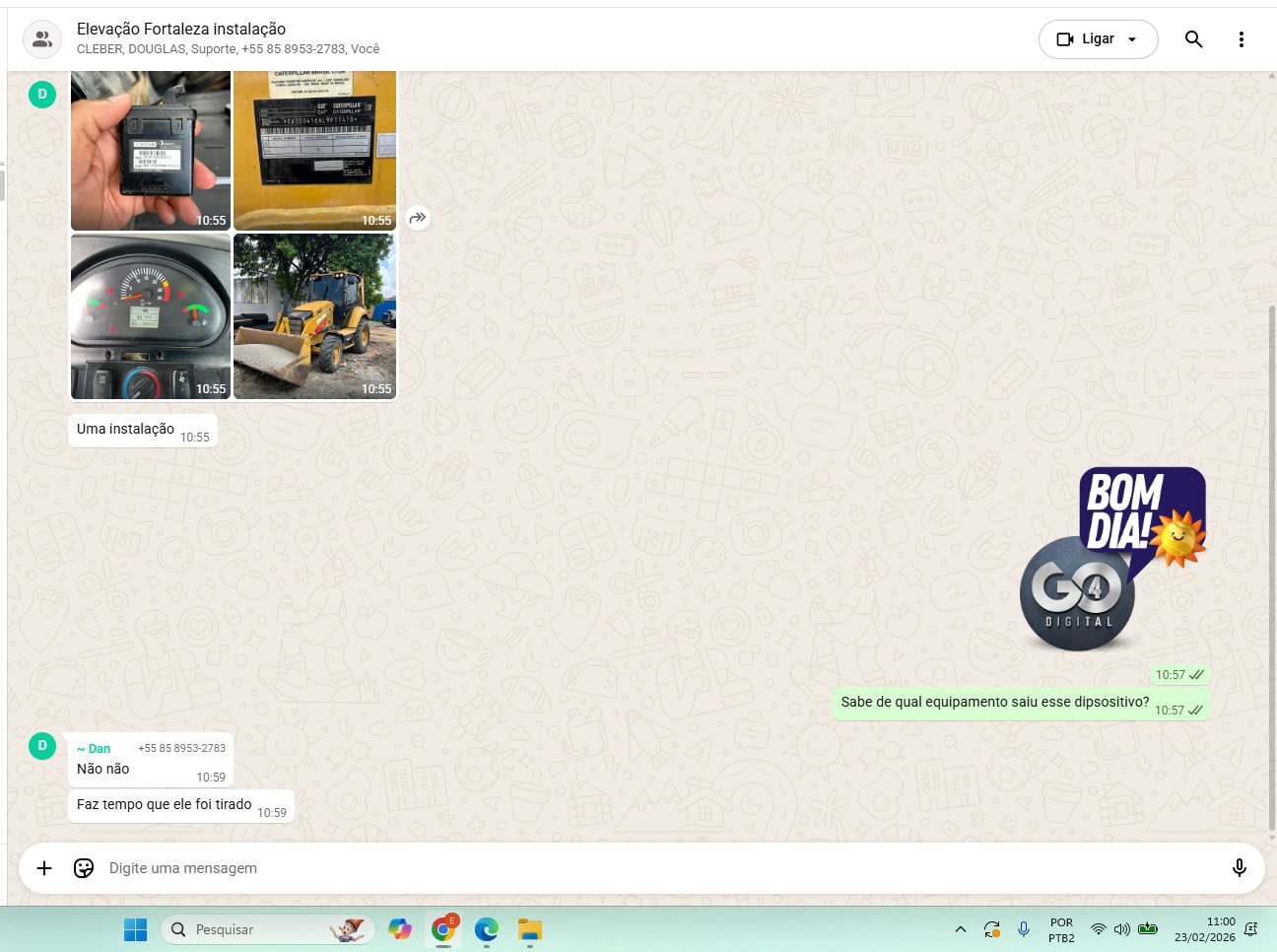Search within the chat using magnifier icon
The image size is (1277, 952).
pos(1193,39)
